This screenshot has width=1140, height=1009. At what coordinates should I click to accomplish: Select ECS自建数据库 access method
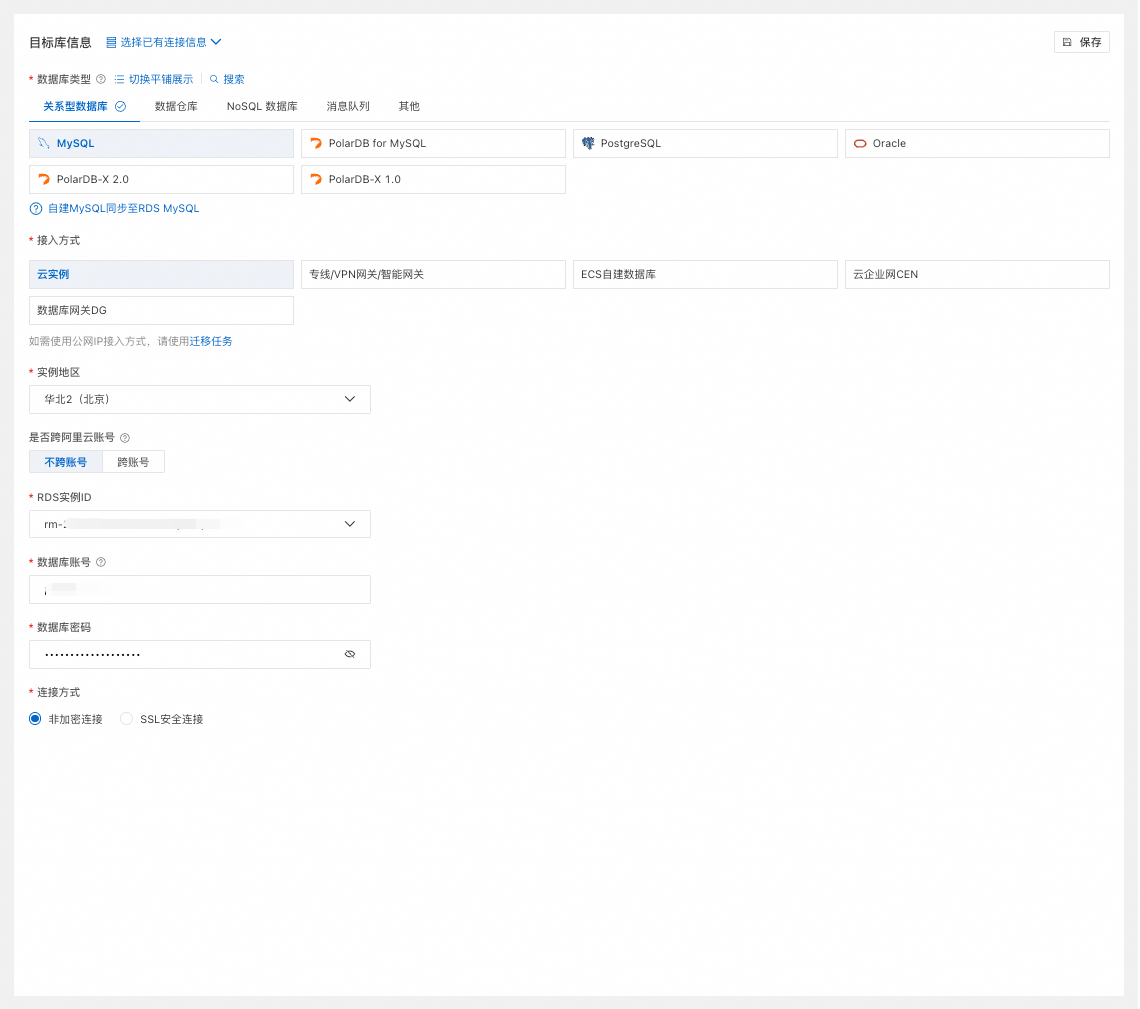pos(705,274)
